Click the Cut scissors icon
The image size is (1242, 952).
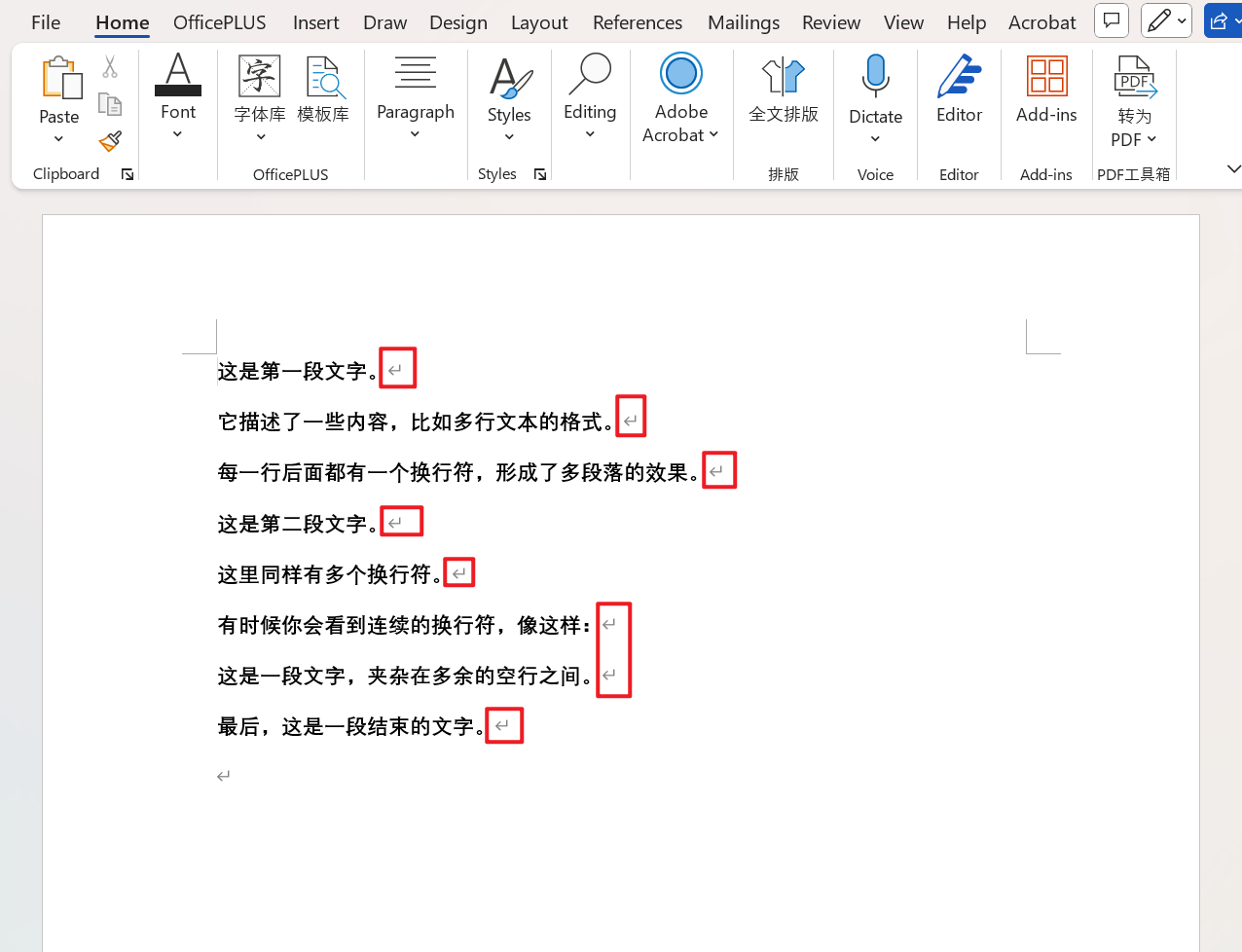point(110,67)
